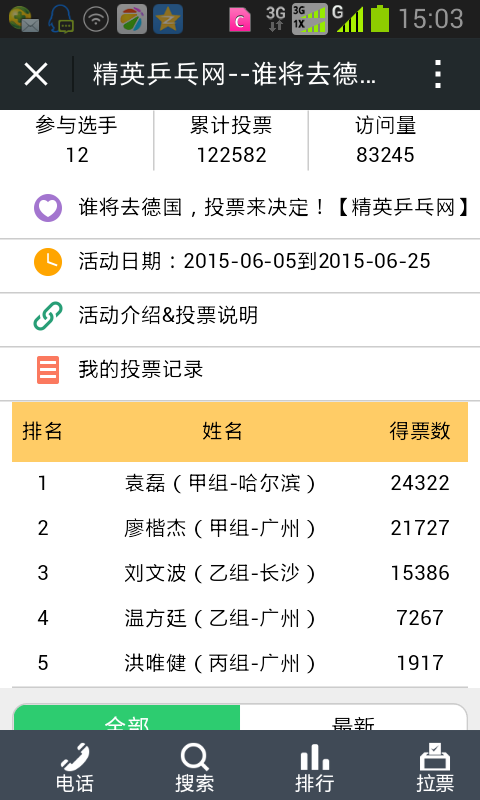
Task: Tap the purple heart icon
Action: pos(48,208)
